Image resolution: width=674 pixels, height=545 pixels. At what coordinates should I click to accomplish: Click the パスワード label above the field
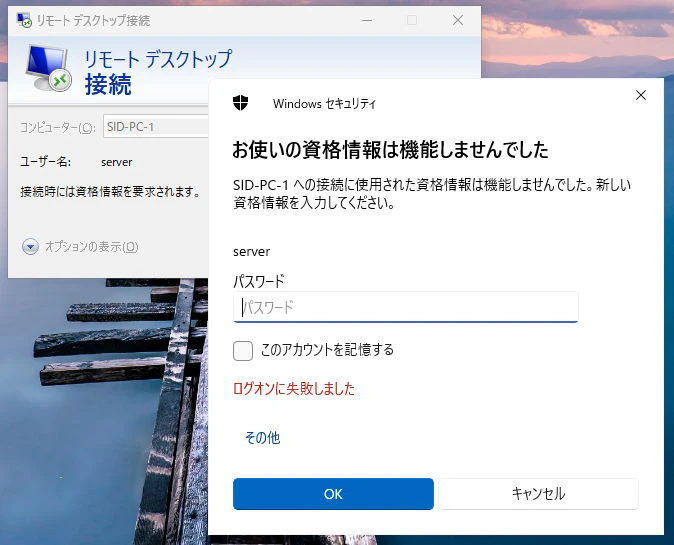click(x=258, y=282)
